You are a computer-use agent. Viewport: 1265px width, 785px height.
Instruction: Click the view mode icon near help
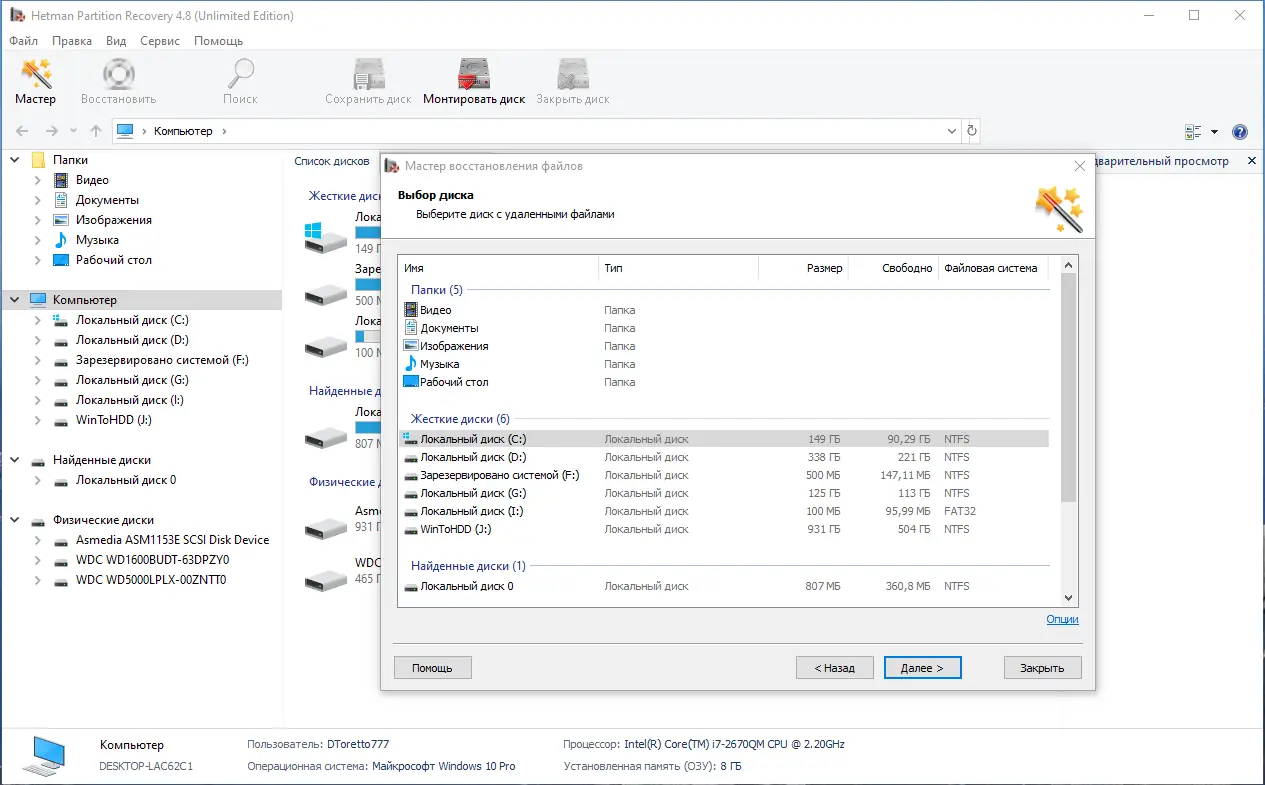(x=1193, y=132)
